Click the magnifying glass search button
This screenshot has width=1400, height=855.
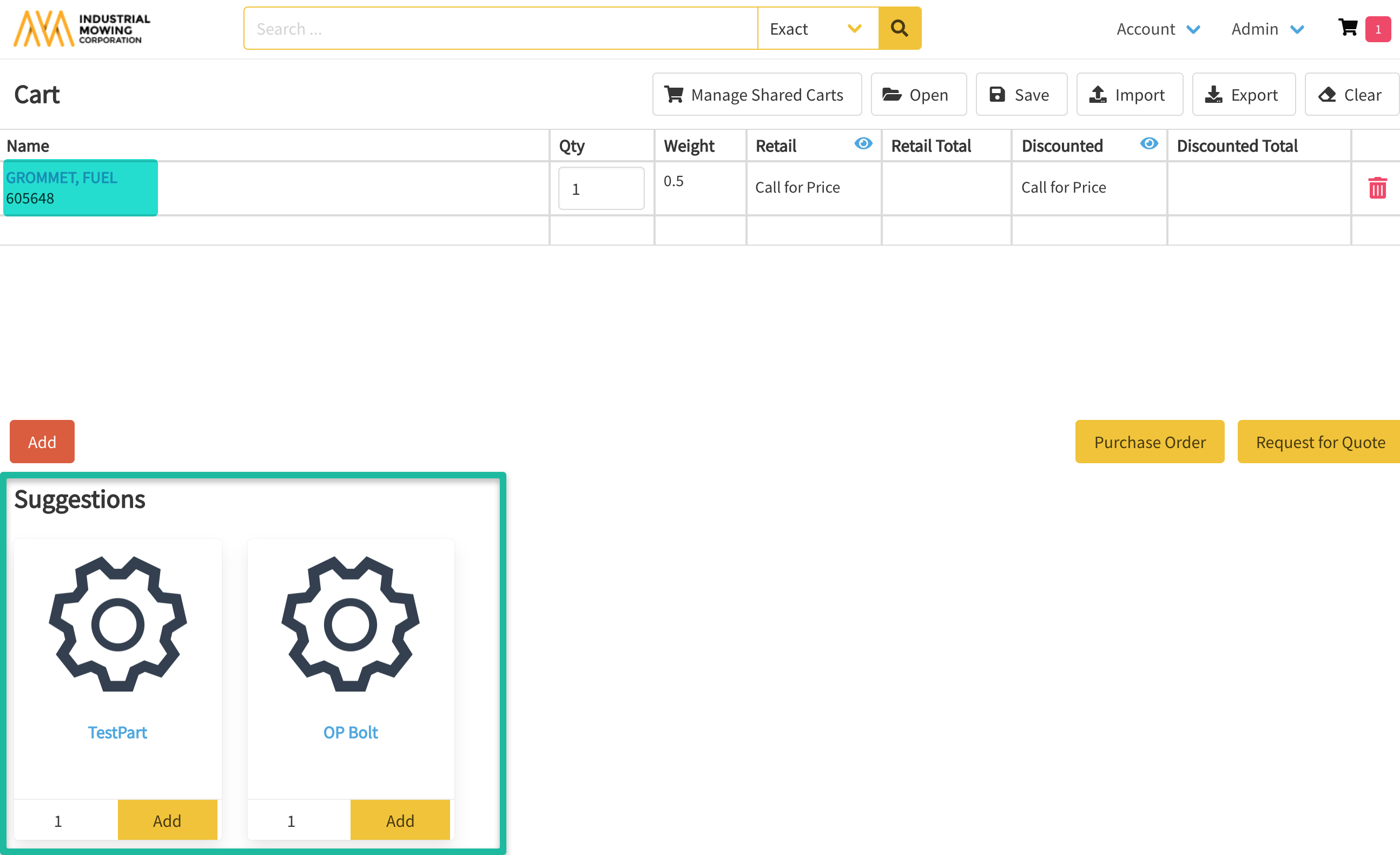click(899, 29)
